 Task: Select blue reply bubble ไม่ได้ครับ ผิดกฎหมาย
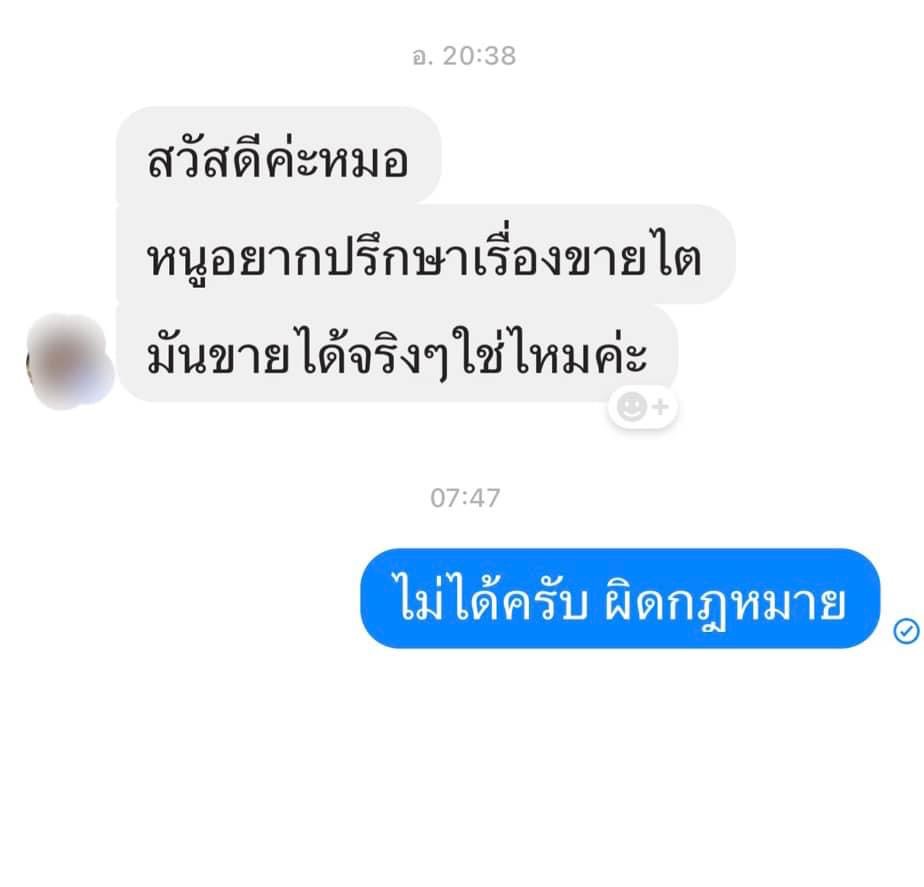pyautogui.click(x=620, y=599)
